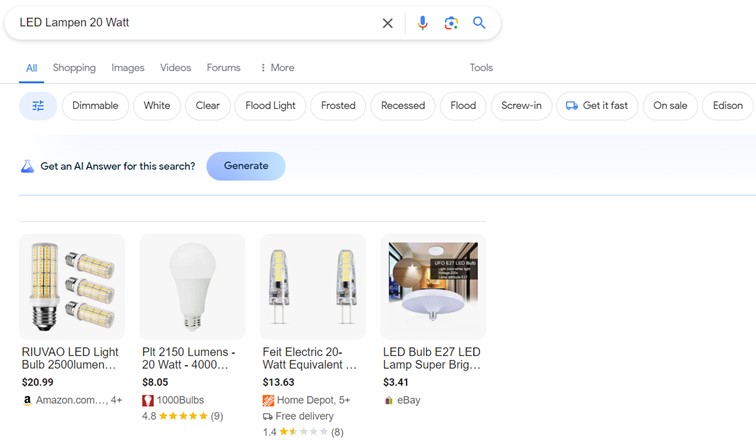Screen dimensions: 756x446
Task: Click the $20.99 price
Action: click(38, 382)
